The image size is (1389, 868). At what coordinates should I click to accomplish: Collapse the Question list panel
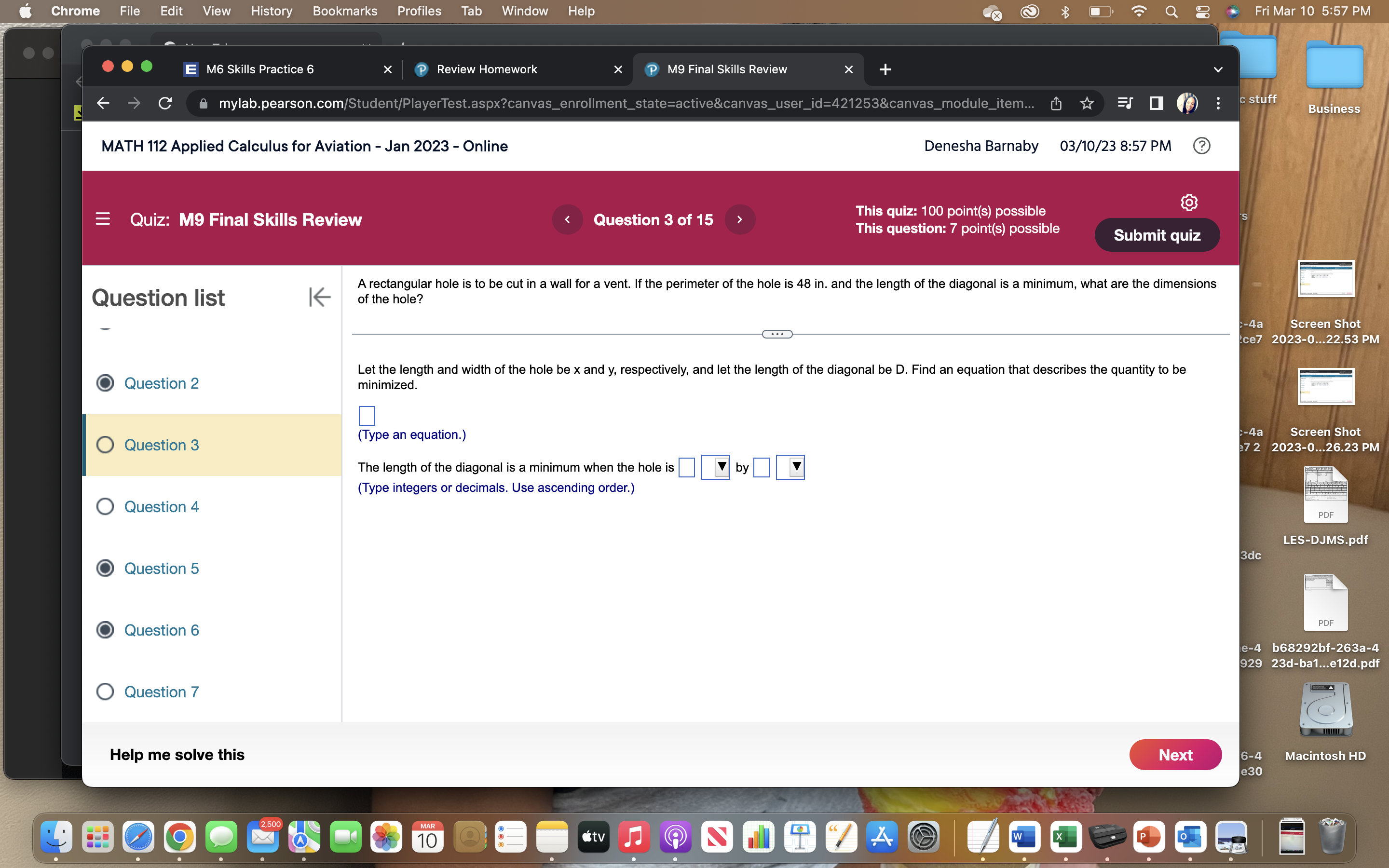320,297
